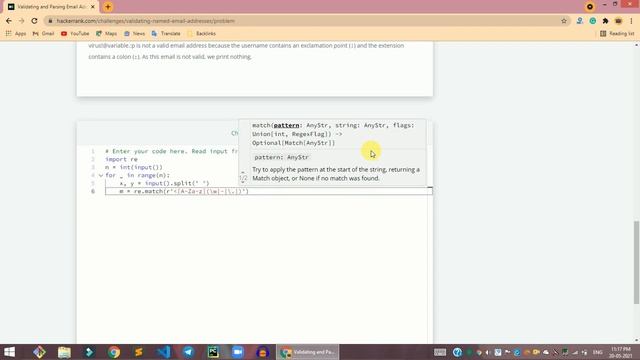640x360 pixels.
Task: Click the signature overload up/down arrows 1/2
Action: (243, 178)
